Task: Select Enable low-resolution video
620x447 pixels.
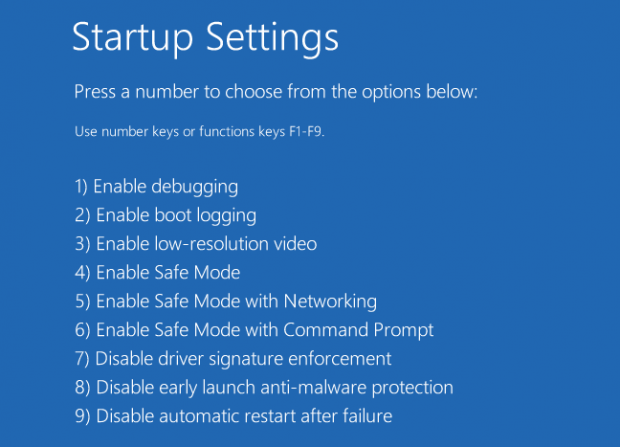Action: click(x=196, y=244)
